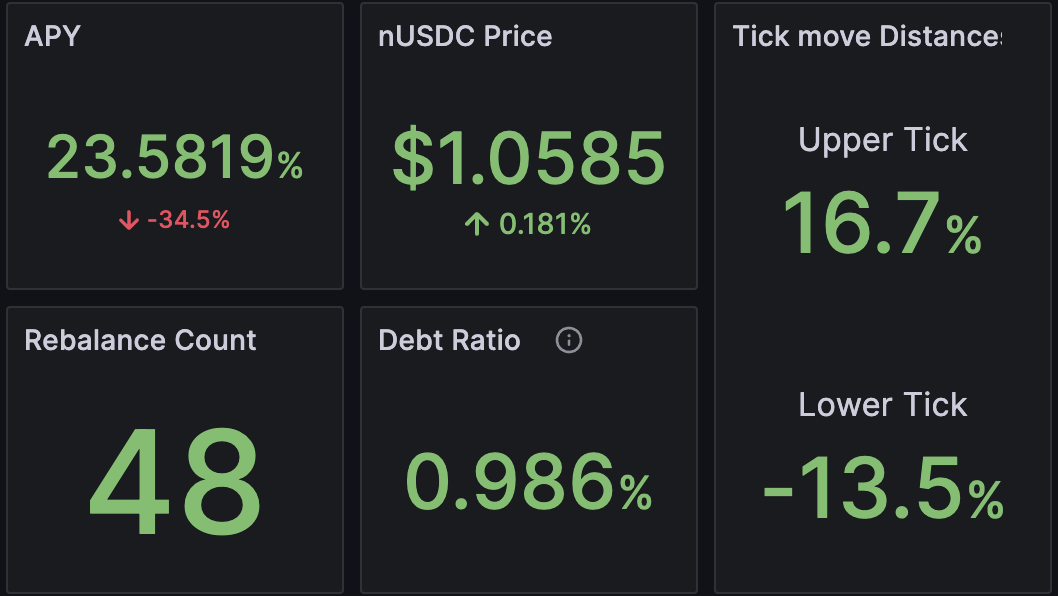Image resolution: width=1058 pixels, height=596 pixels.
Task: Click the red down arrow under APY
Action: (x=128, y=220)
